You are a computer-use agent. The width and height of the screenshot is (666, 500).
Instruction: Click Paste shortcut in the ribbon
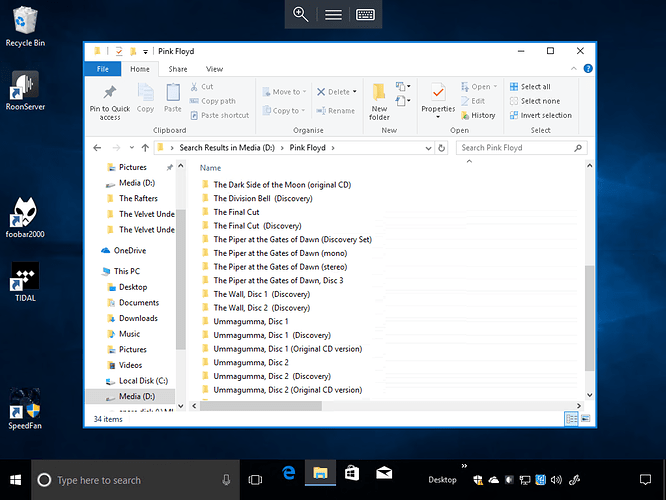click(219, 116)
